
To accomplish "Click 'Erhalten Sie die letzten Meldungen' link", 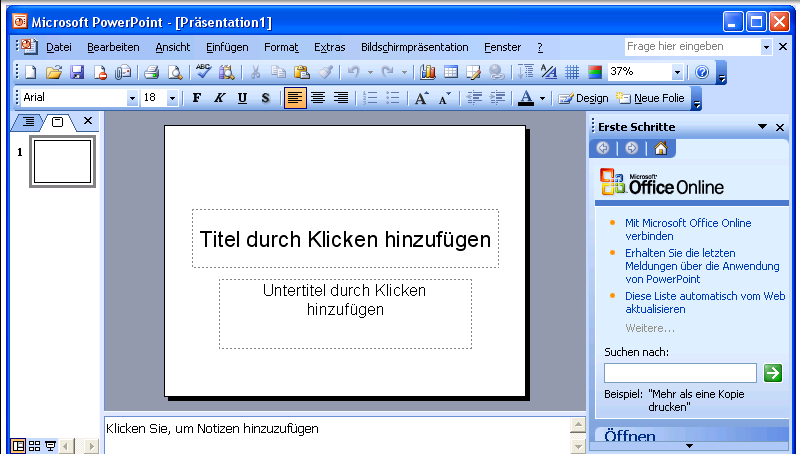I will (703, 266).
